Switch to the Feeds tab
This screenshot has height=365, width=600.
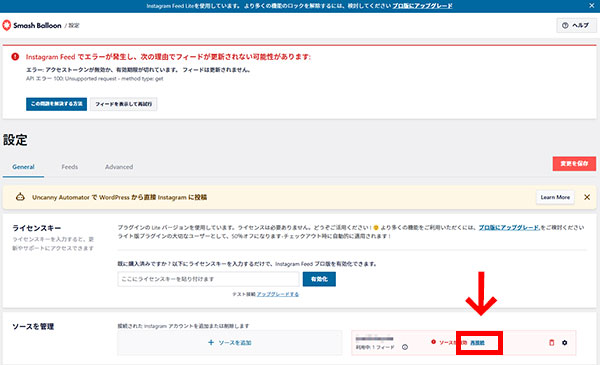(x=70, y=167)
